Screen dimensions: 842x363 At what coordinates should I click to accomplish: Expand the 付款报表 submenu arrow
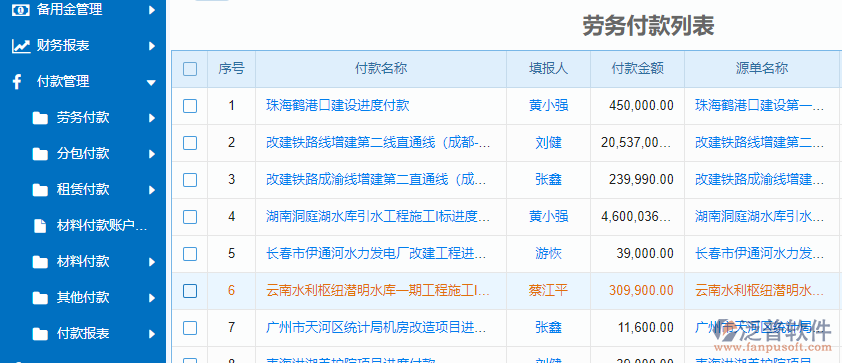tap(152, 334)
